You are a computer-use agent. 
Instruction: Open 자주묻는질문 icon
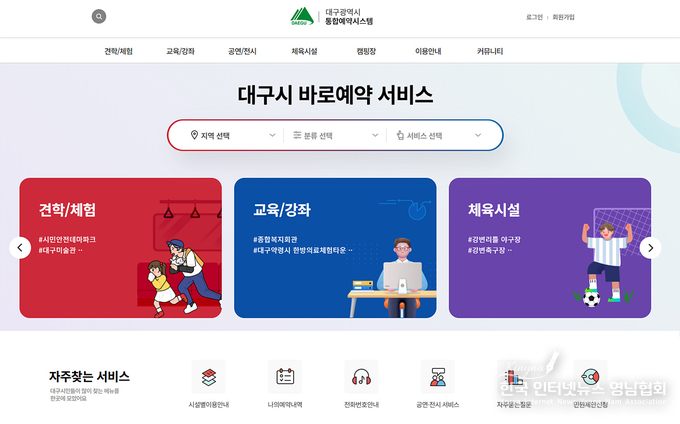(x=514, y=377)
